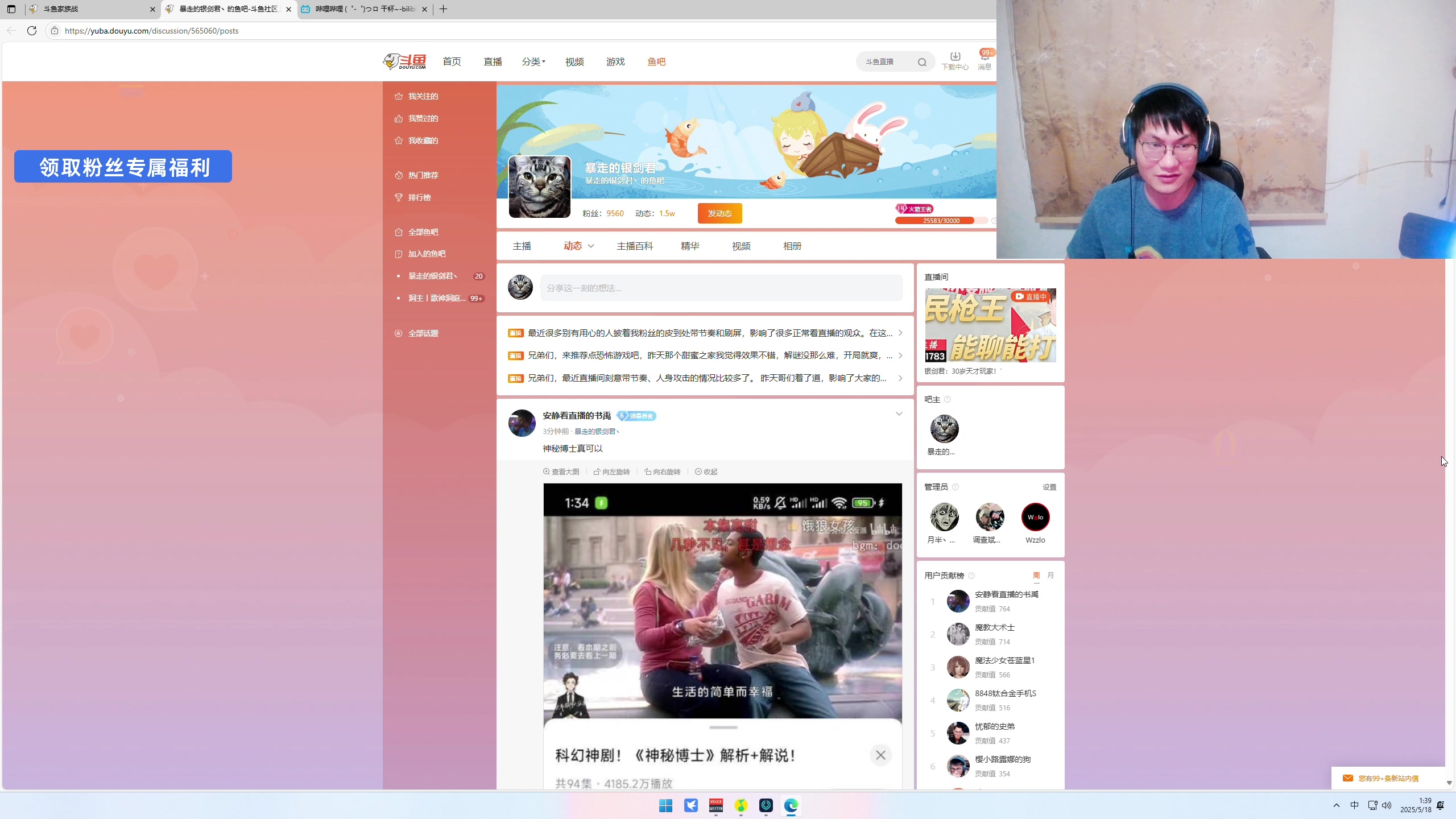Open third pinned post chevron 最近直播间刻意带节奏
Viewport: 1456px width, 819px height.
(900, 378)
